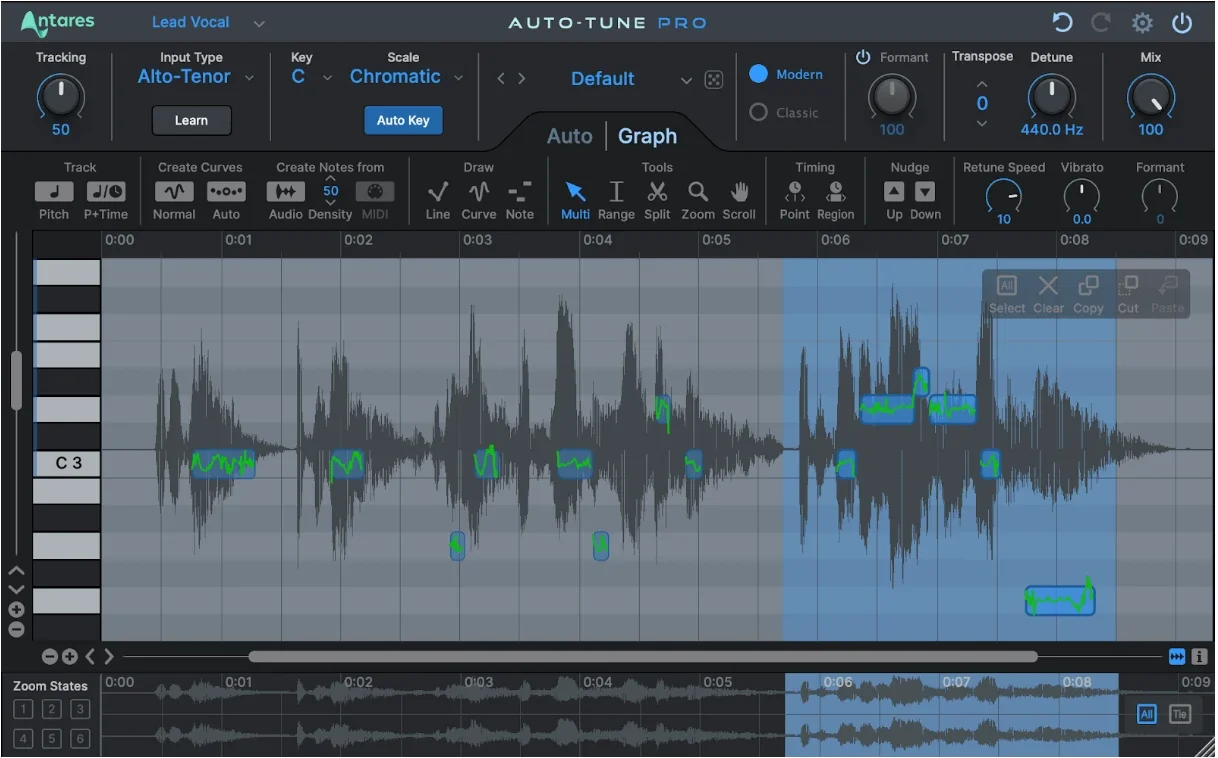Viewport: 1218px width, 758px height.
Task: Select the Split scissors tool
Action: pos(657,191)
